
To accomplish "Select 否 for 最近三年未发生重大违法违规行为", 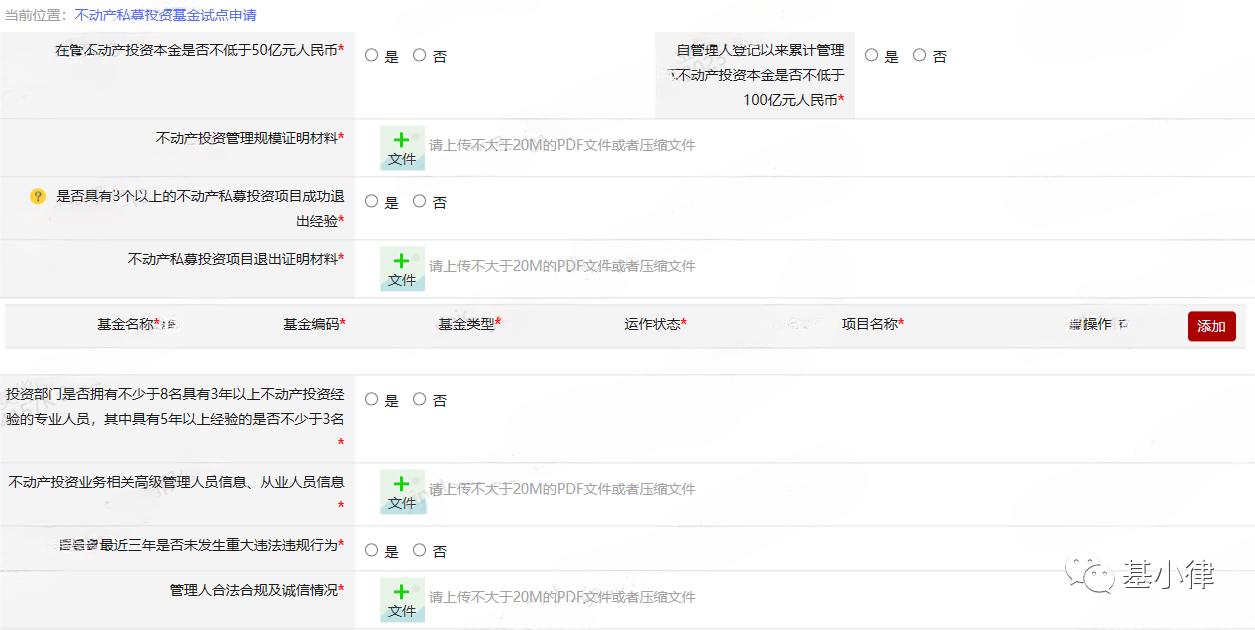I will tap(419, 549).
